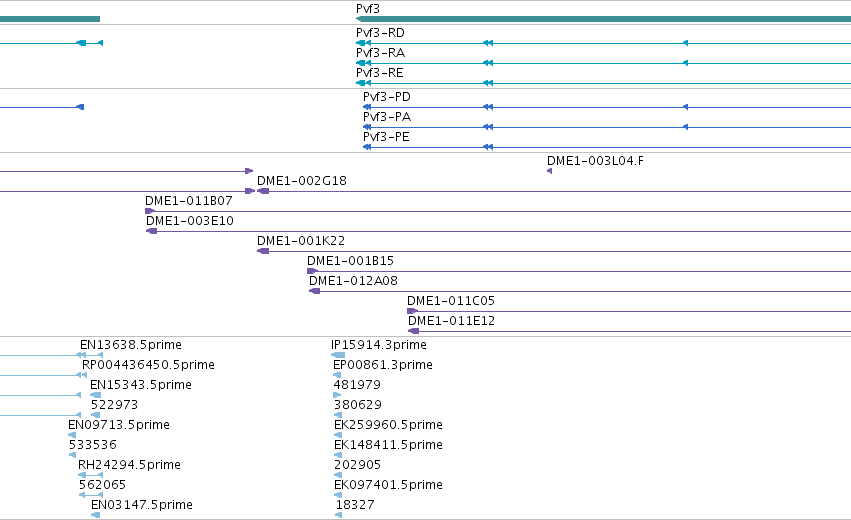The width and height of the screenshot is (851, 520).
Task: Select the Pvf3 gene bar
Action: [x=604, y=19]
